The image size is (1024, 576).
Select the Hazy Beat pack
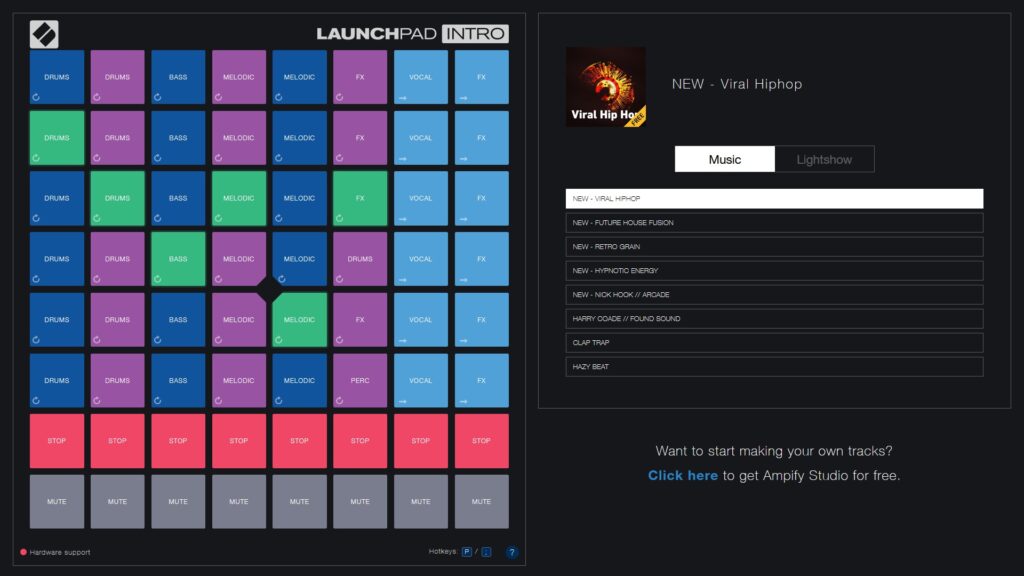point(774,366)
